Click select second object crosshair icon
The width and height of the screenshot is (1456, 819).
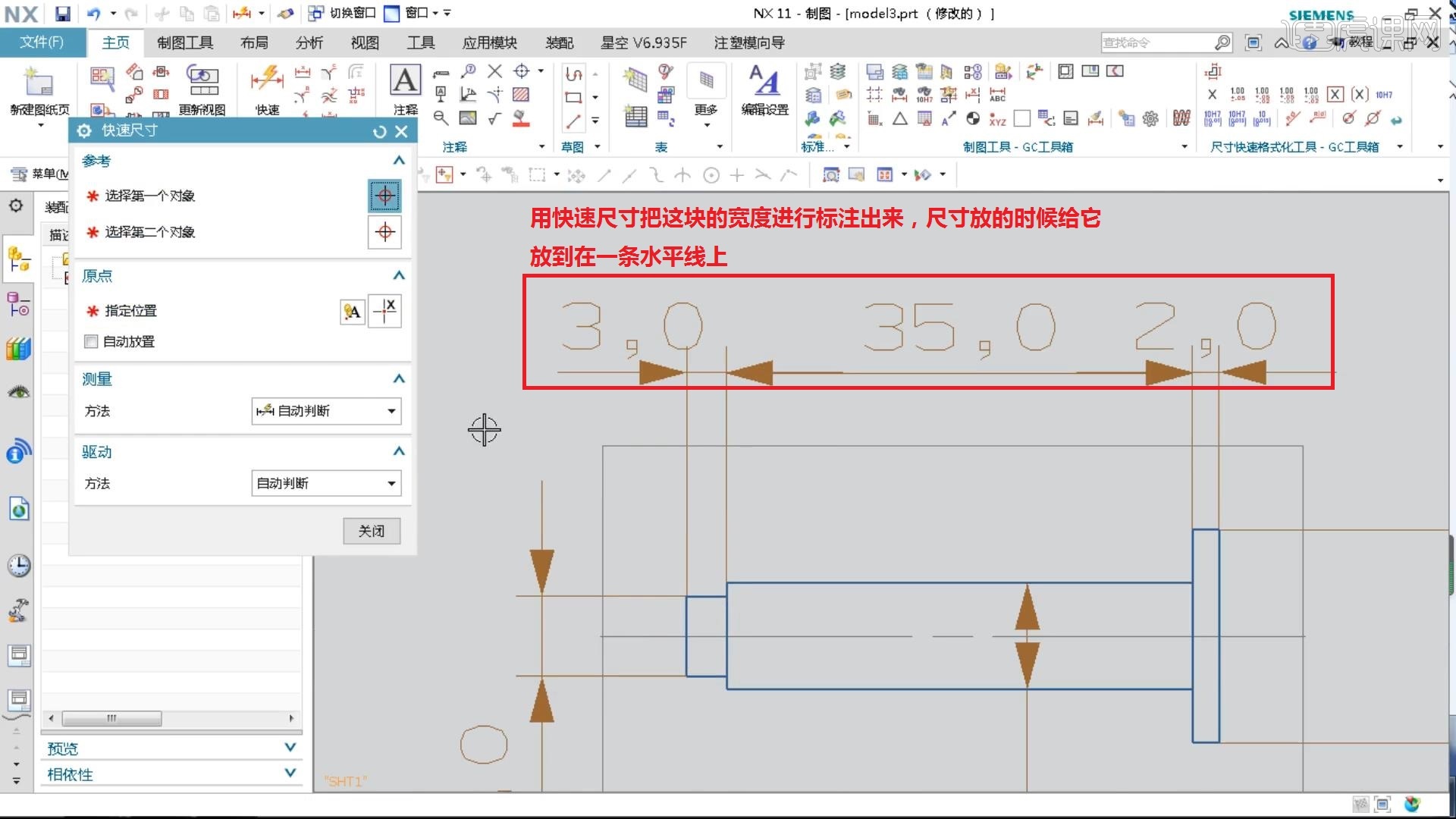pos(384,232)
